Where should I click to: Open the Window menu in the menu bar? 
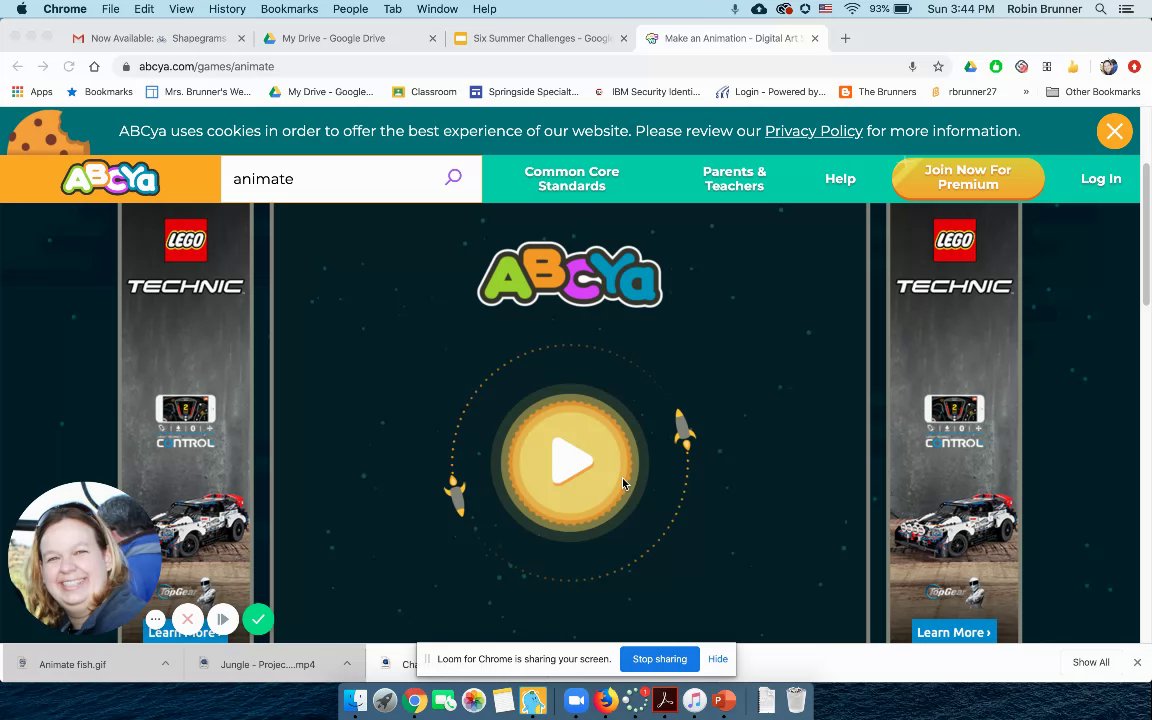tap(437, 9)
